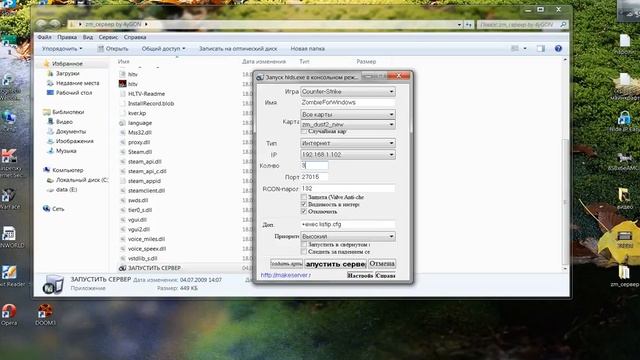Check Следить за падением сервера checkbox
The image size is (640, 360).
point(304,252)
